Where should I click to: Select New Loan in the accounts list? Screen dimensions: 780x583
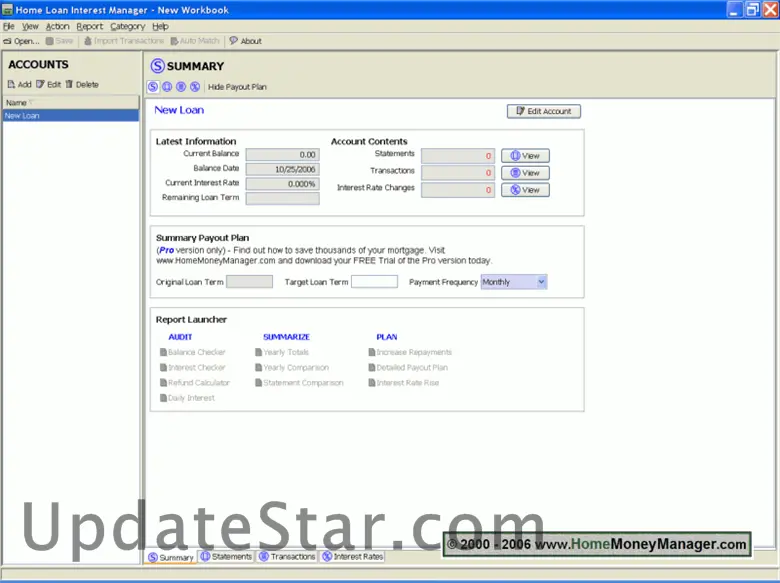click(x=70, y=116)
